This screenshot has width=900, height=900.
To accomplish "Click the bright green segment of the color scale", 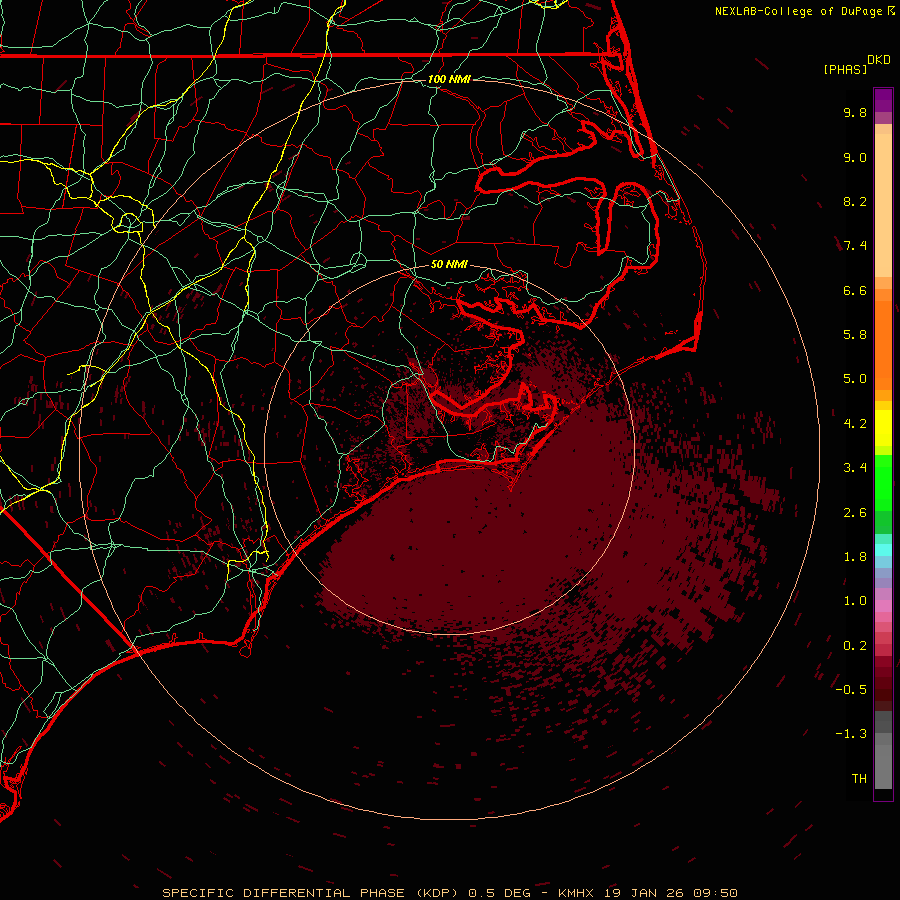I will [883, 482].
